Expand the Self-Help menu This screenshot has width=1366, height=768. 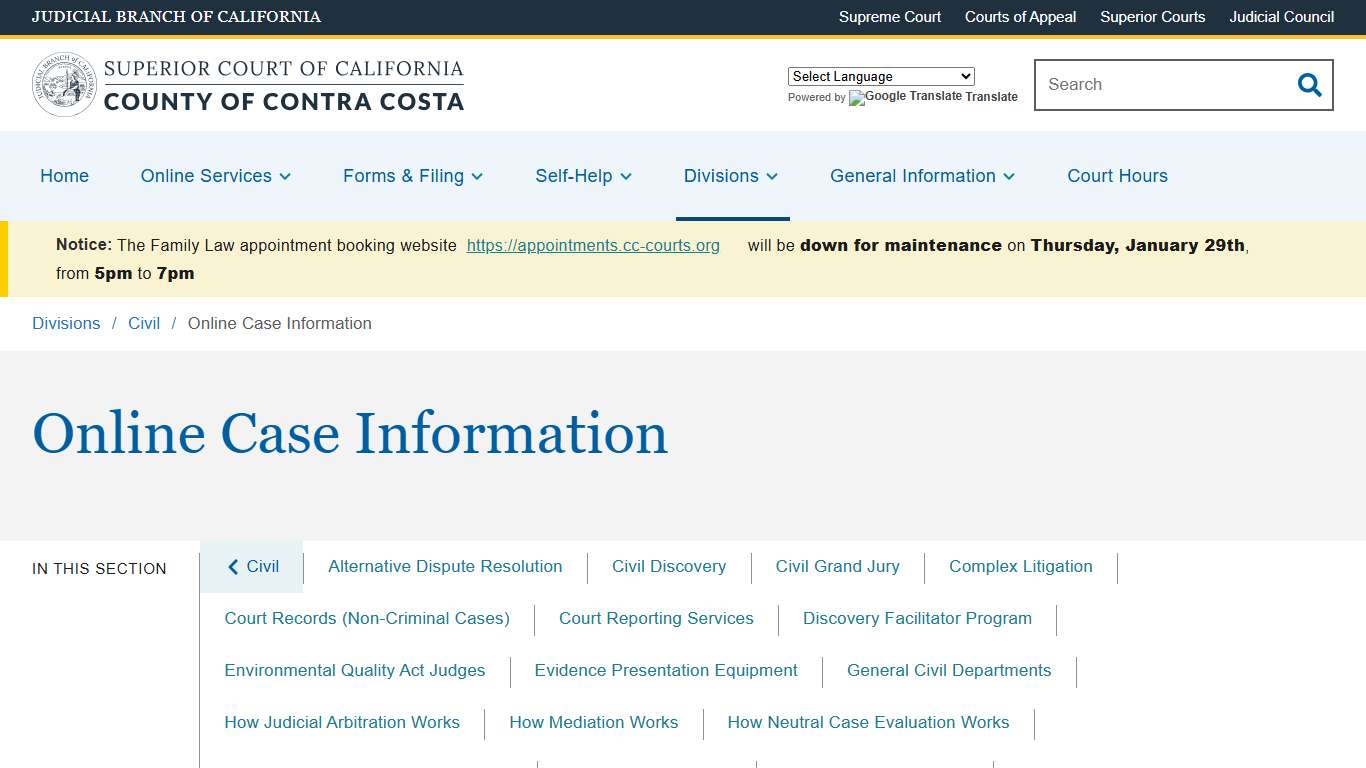(x=582, y=176)
